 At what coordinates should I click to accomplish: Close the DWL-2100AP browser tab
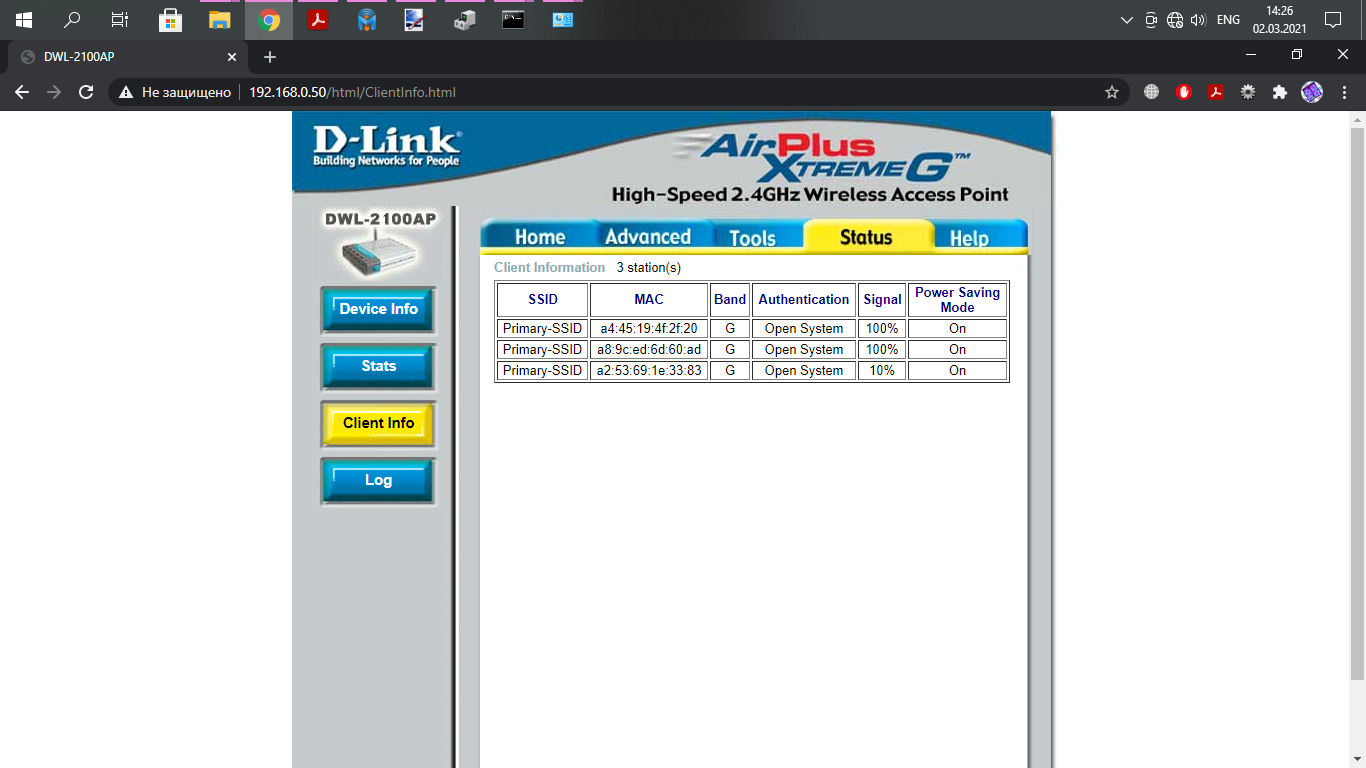(x=231, y=57)
